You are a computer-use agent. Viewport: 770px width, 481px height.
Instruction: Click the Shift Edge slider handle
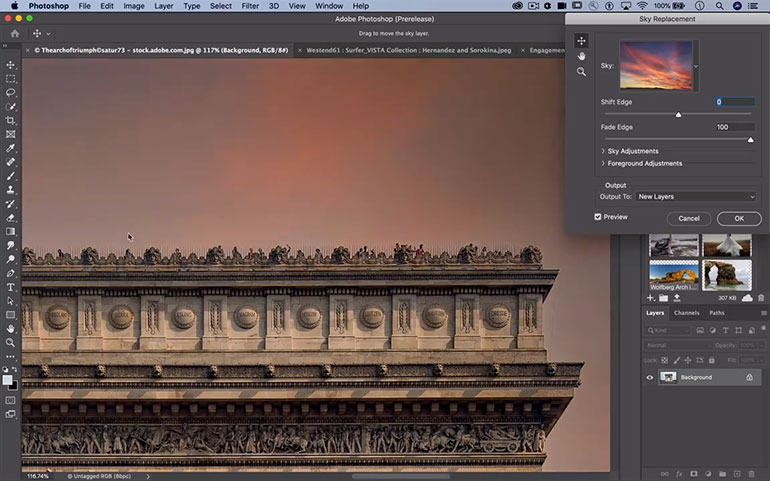pyautogui.click(x=678, y=114)
